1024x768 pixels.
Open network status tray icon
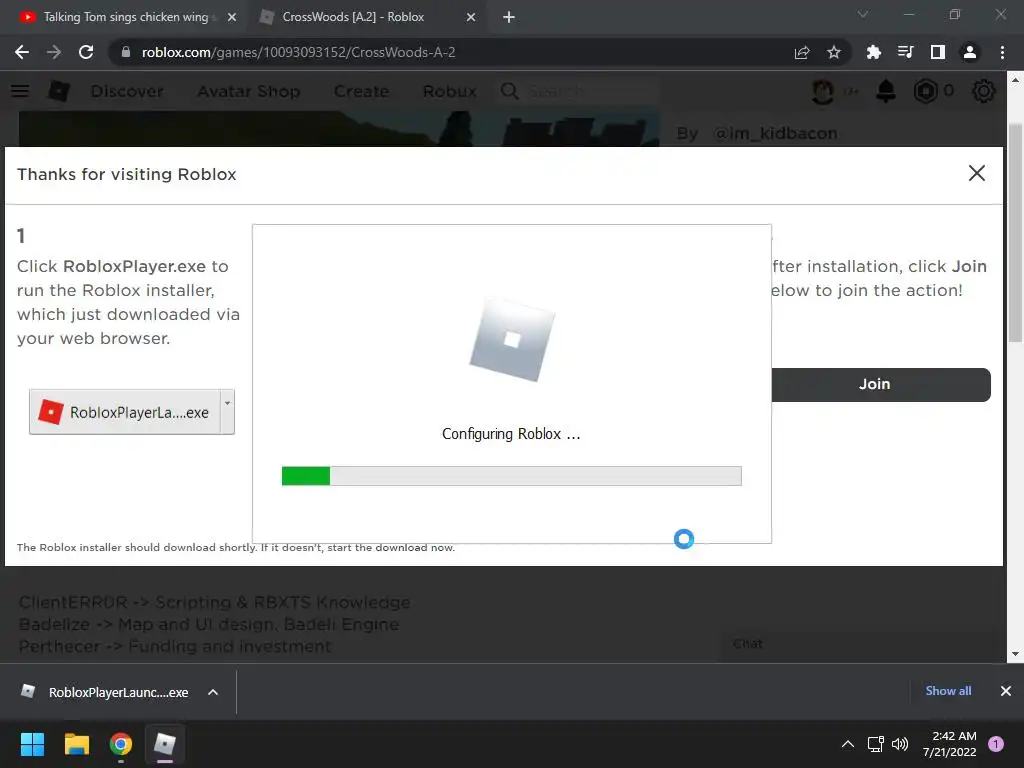coord(875,744)
